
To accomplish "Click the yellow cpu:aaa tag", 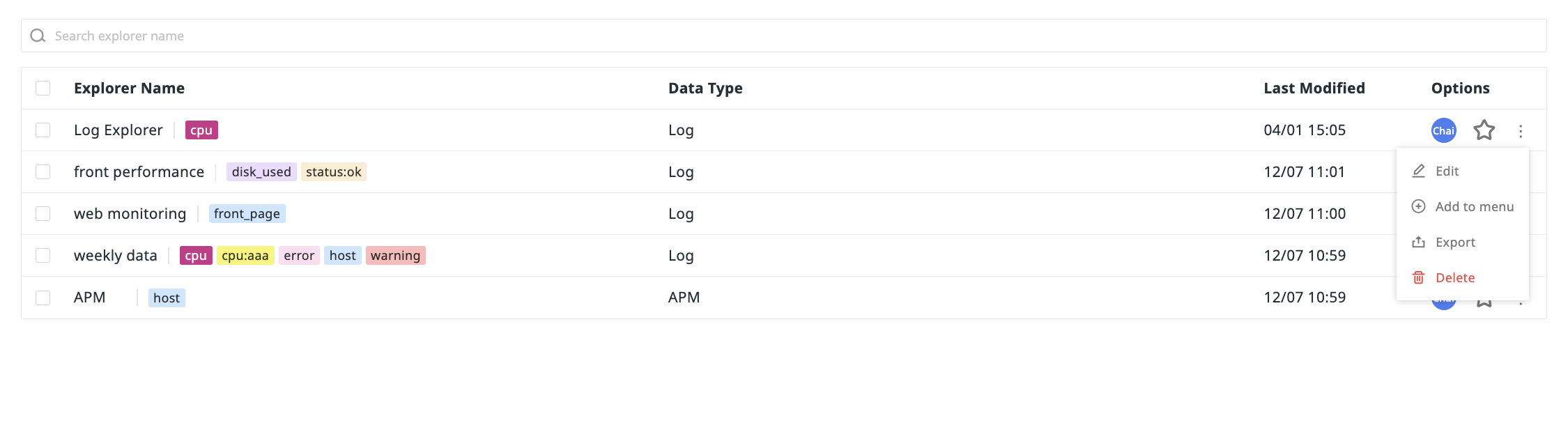I will click(x=245, y=256).
